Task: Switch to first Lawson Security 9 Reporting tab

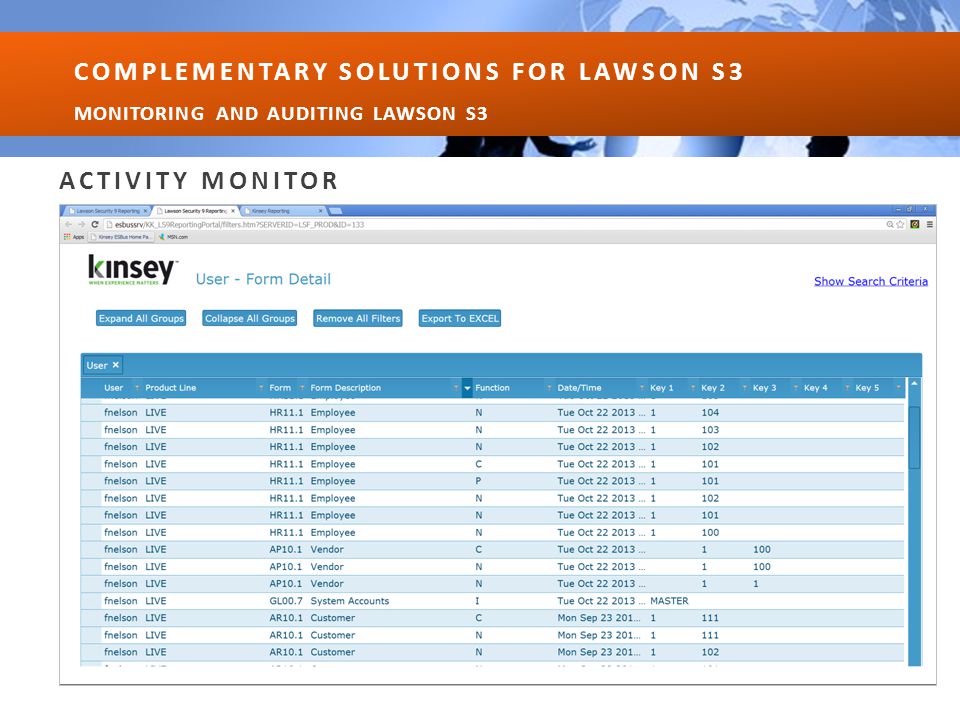Action: [x=105, y=211]
